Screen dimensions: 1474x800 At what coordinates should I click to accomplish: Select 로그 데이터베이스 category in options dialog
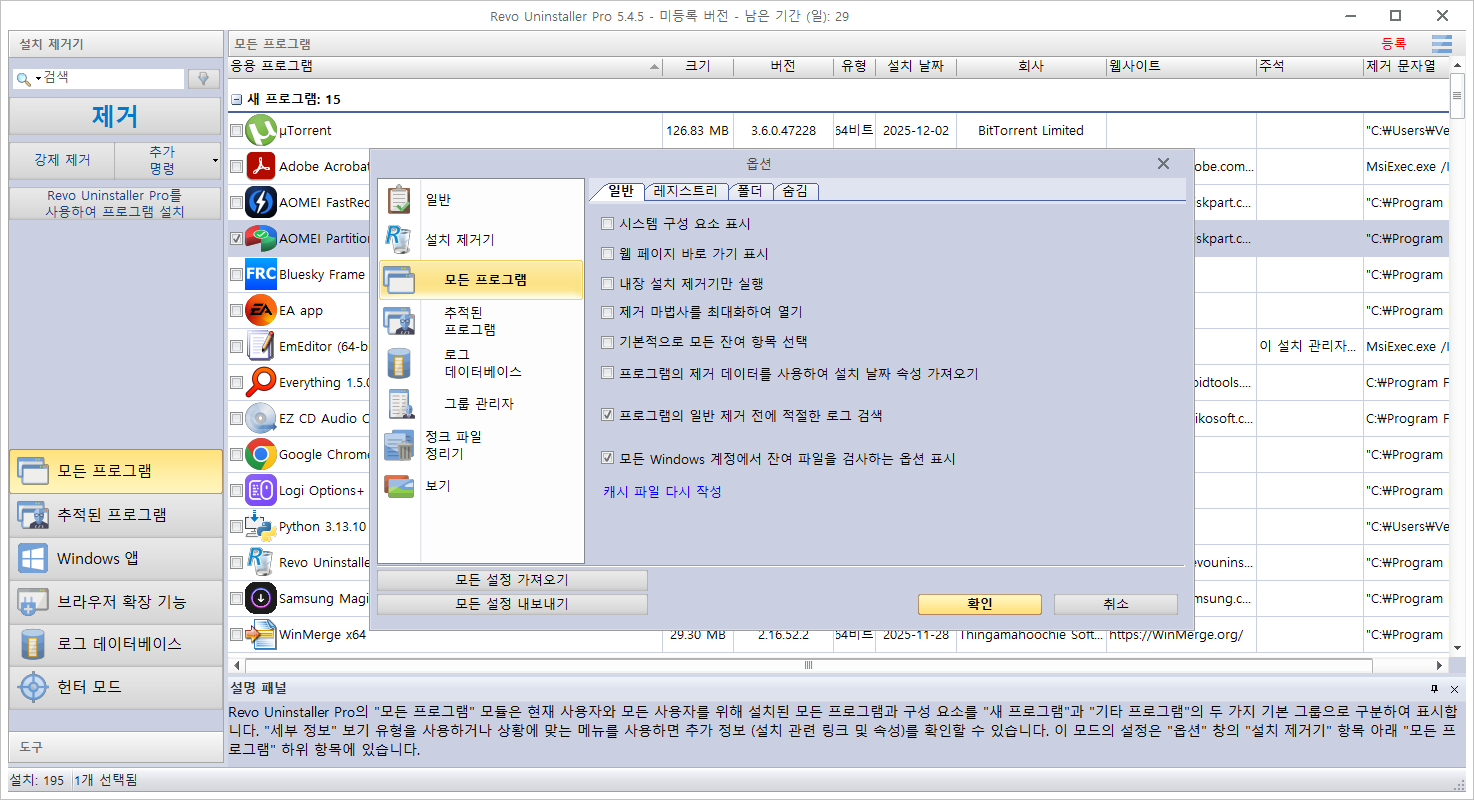(480, 363)
